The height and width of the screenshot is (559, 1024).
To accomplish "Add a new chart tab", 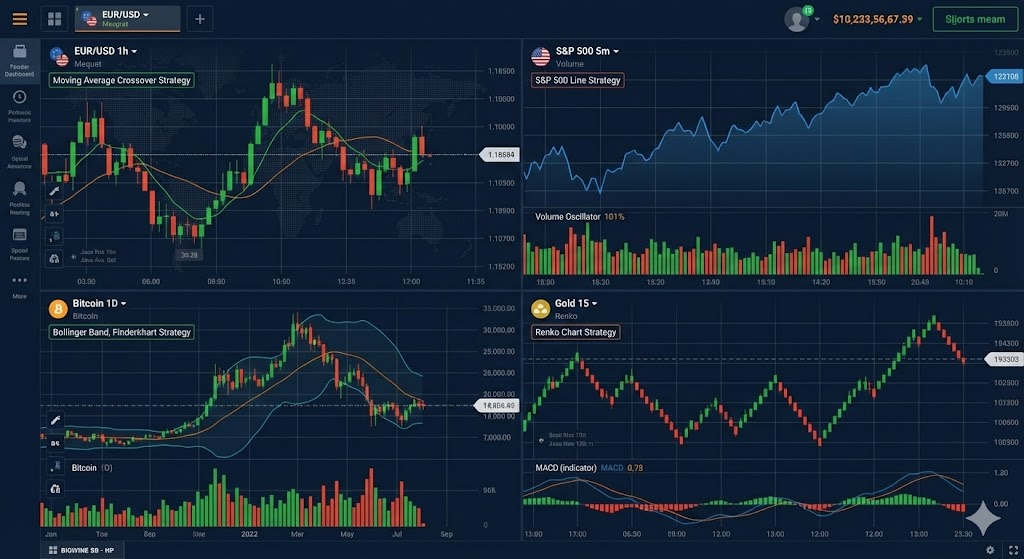I will click(x=200, y=19).
